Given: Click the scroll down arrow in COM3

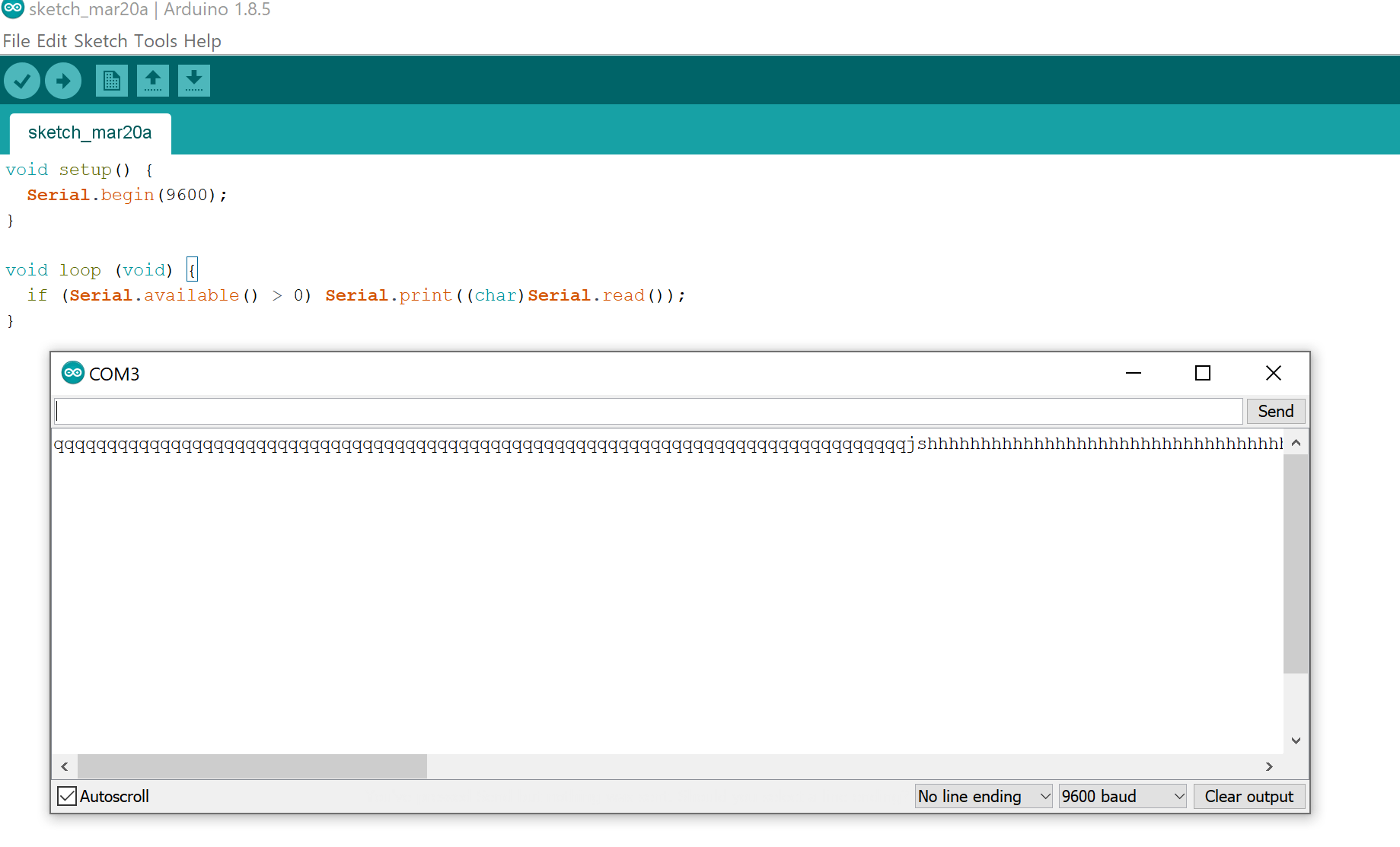Looking at the screenshot, I should 1296,740.
